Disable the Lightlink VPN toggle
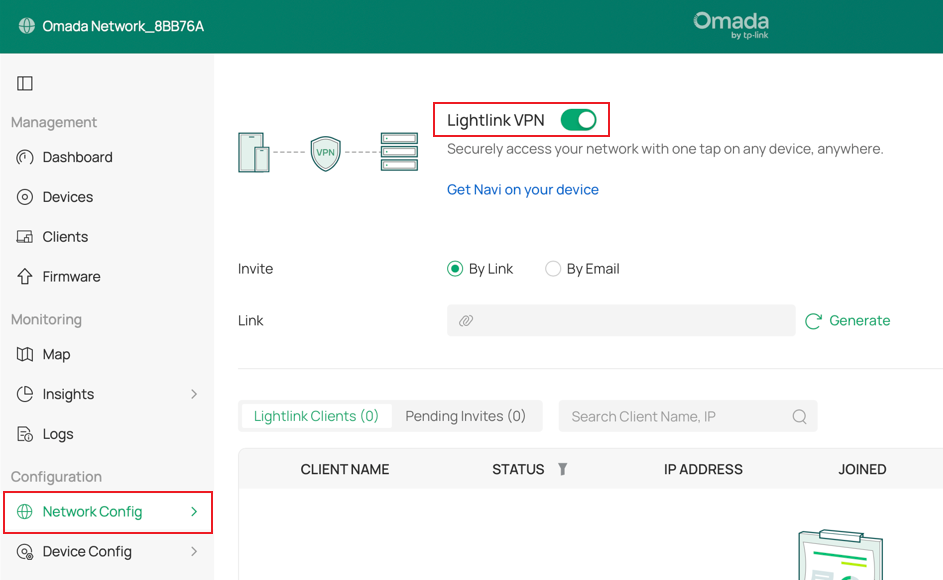This screenshot has width=943, height=580. (579, 118)
